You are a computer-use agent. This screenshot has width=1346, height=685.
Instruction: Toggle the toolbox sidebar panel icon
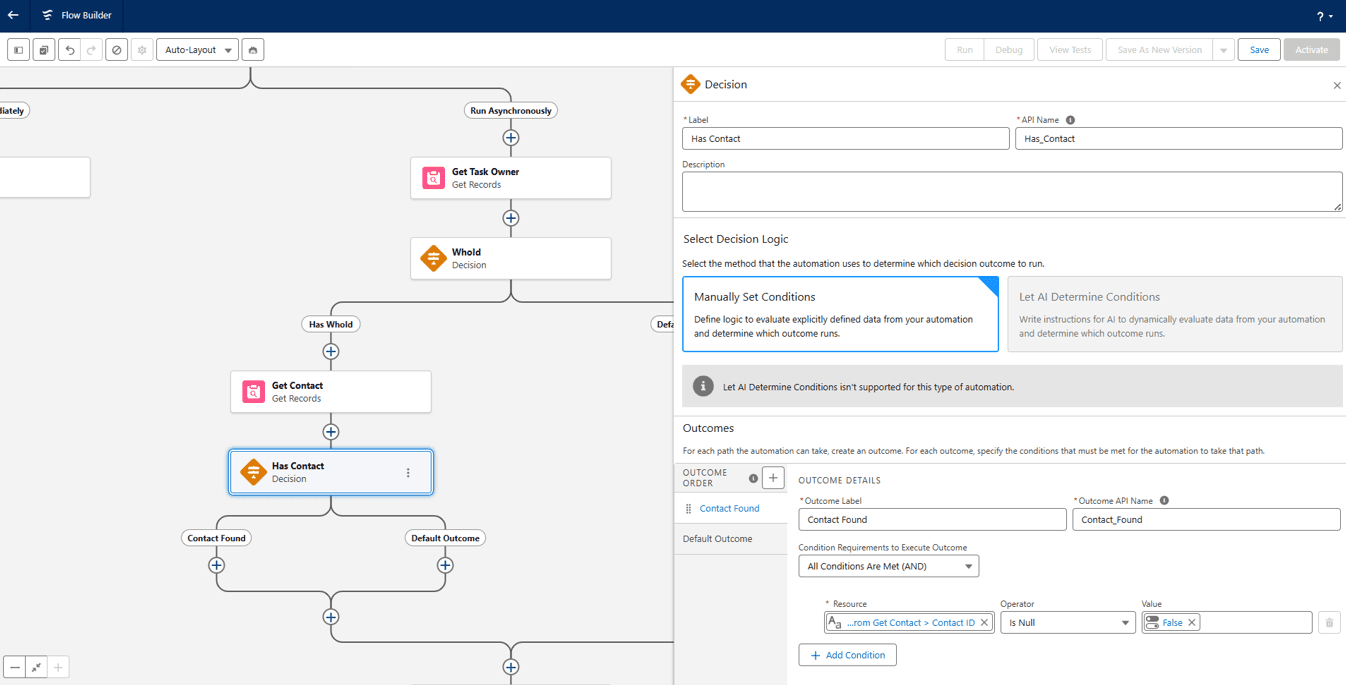(x=18, y=50)
